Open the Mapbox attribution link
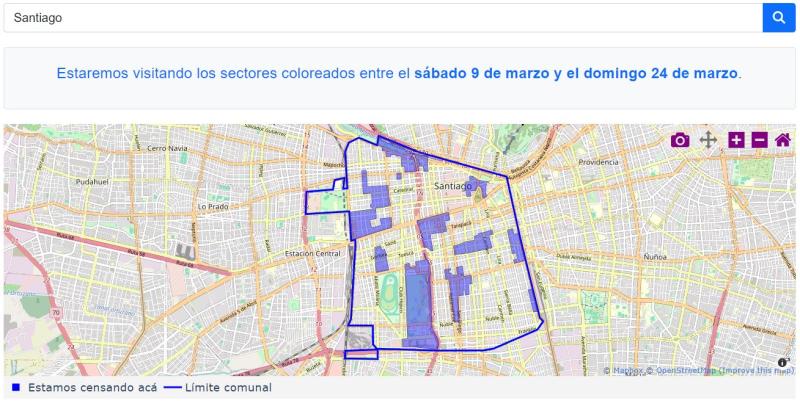800x403 pixels. (x=624, y=370)
